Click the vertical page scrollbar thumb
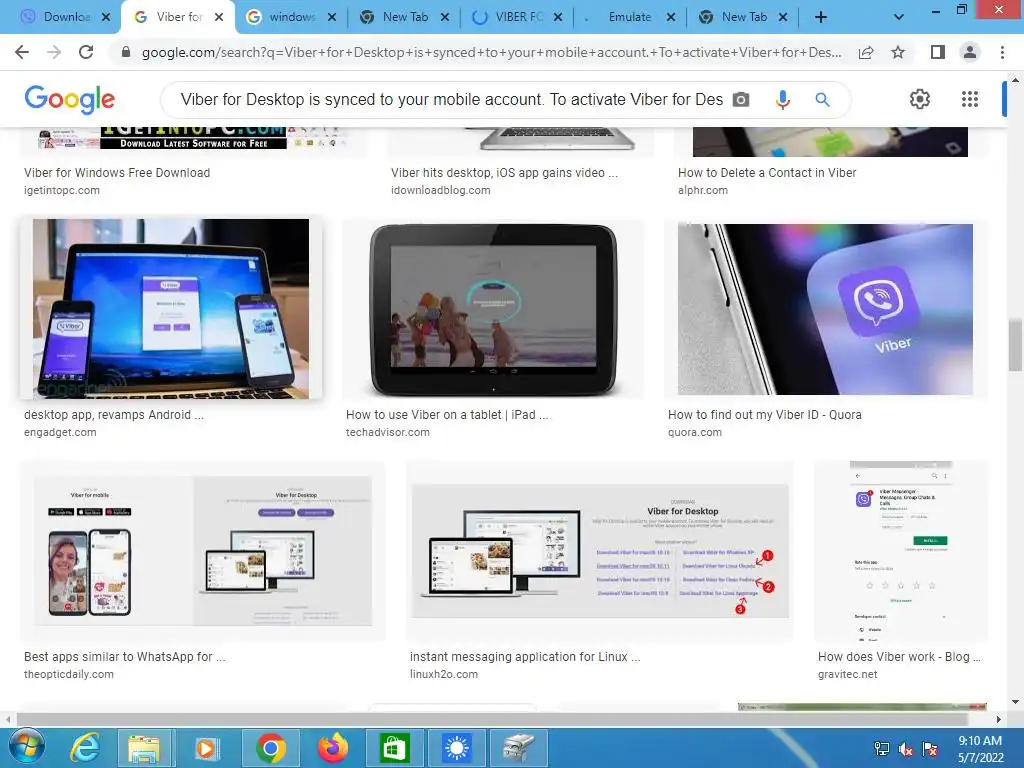Viewport: 1024px width, 768px height. click(x=1015, y=344)
